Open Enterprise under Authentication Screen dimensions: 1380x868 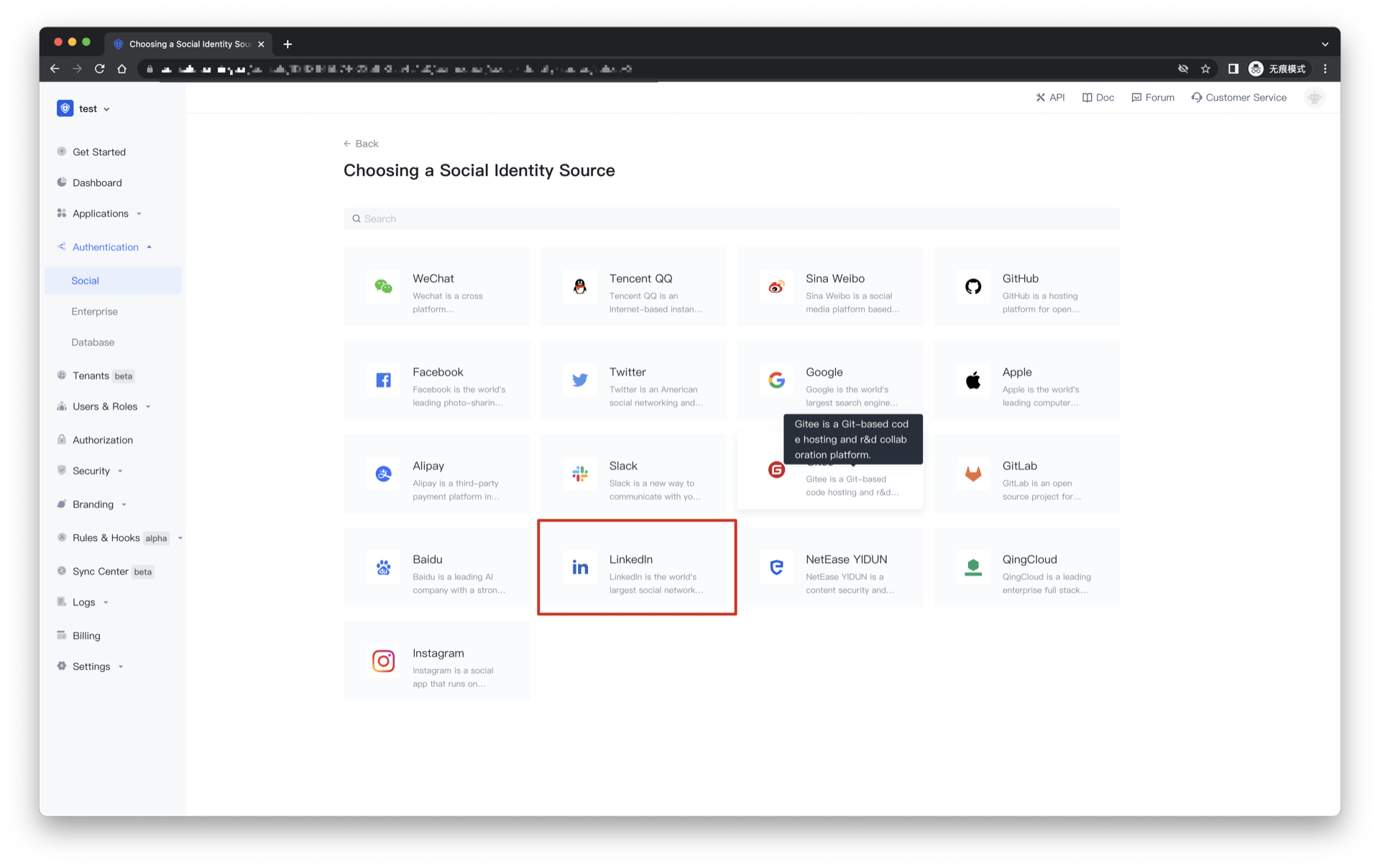pyautogui.click(x=94, y=312)
